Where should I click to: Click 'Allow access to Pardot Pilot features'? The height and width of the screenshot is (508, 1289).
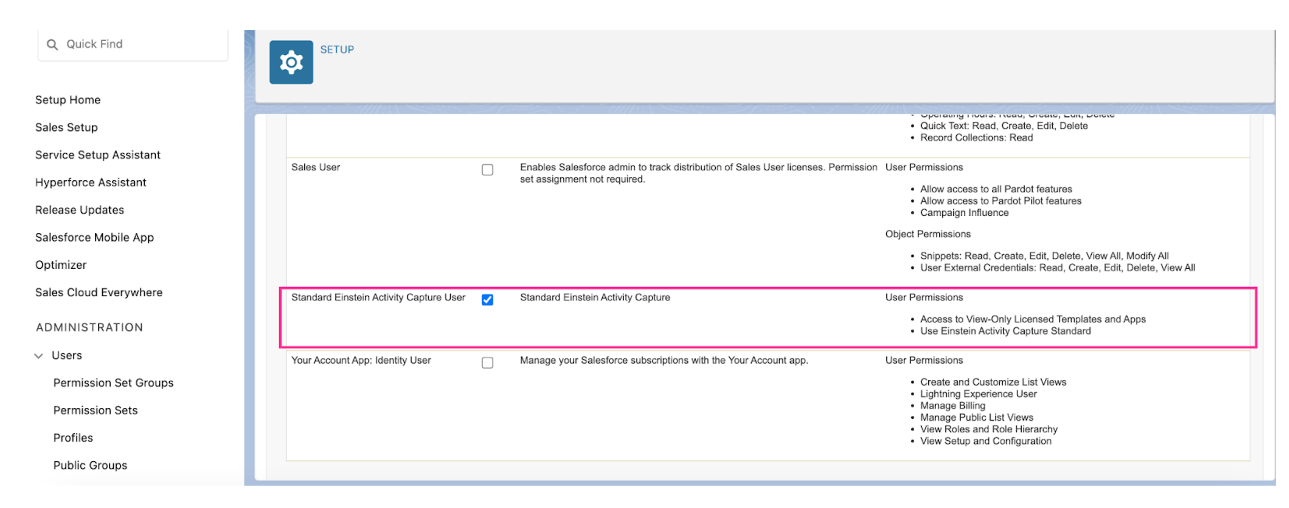pos(1001,201)
